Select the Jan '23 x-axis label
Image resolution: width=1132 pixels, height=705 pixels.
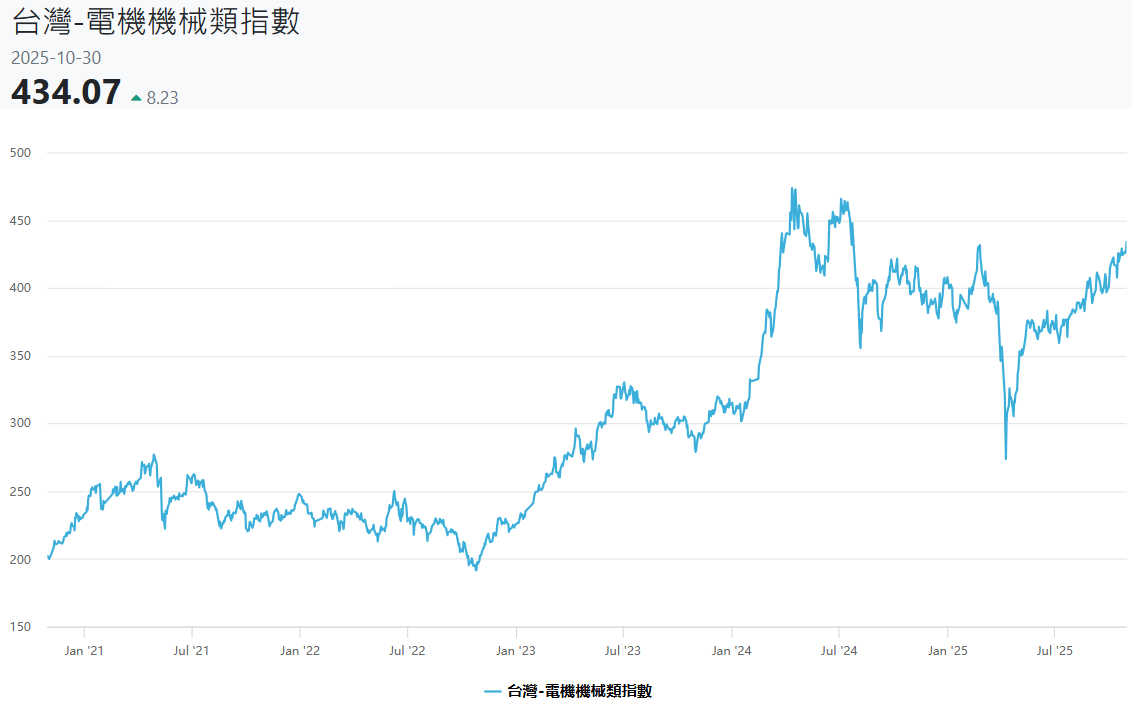[x=516, y=651]
